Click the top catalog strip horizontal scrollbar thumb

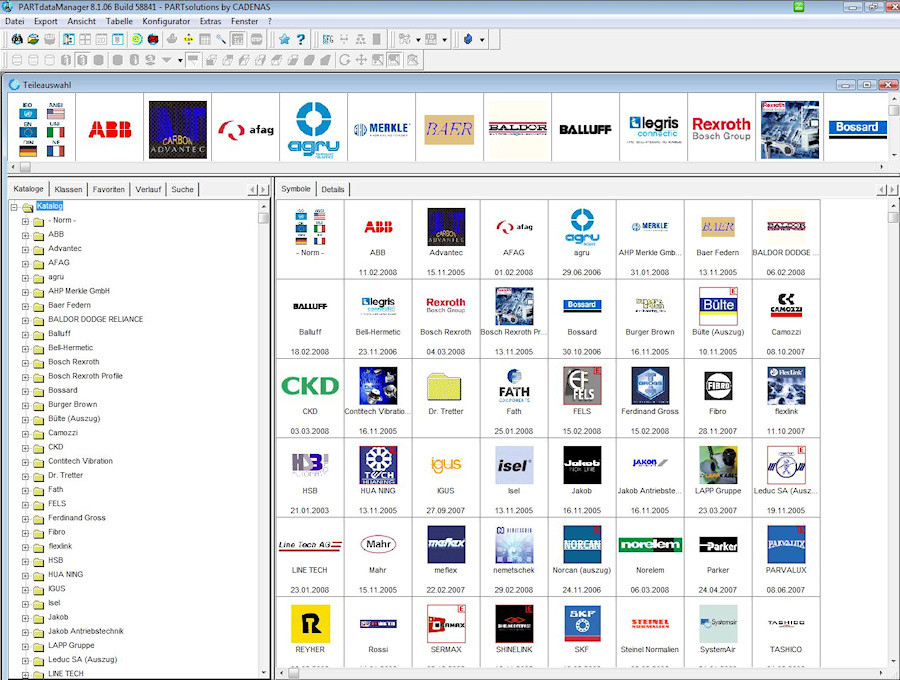coord(25,167)
